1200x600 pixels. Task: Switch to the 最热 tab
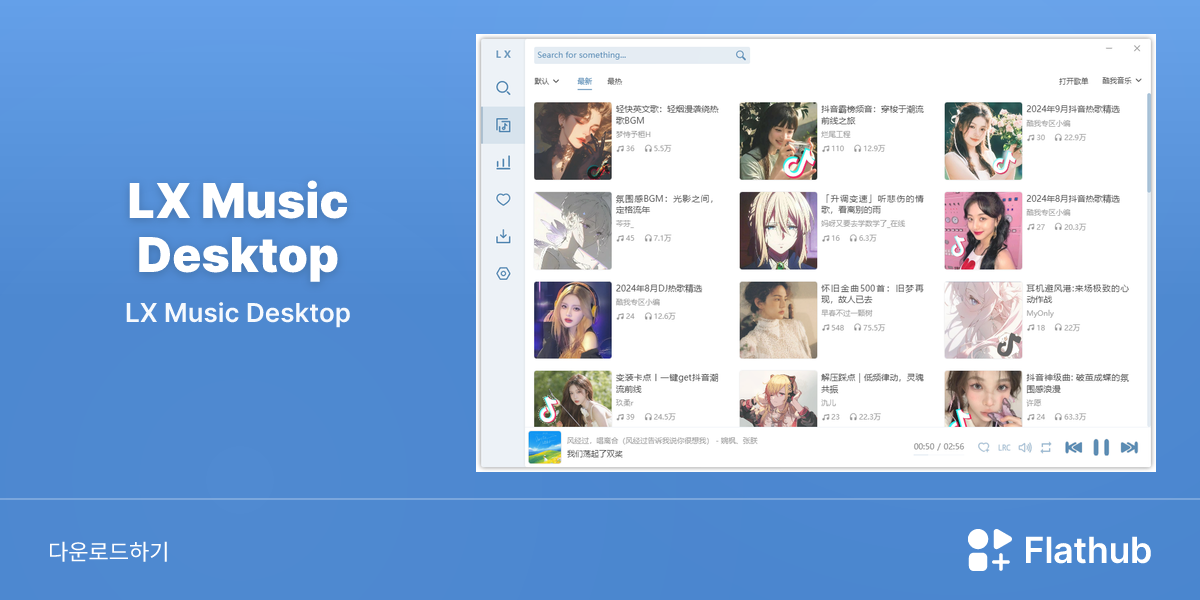[x=614, y=81]
